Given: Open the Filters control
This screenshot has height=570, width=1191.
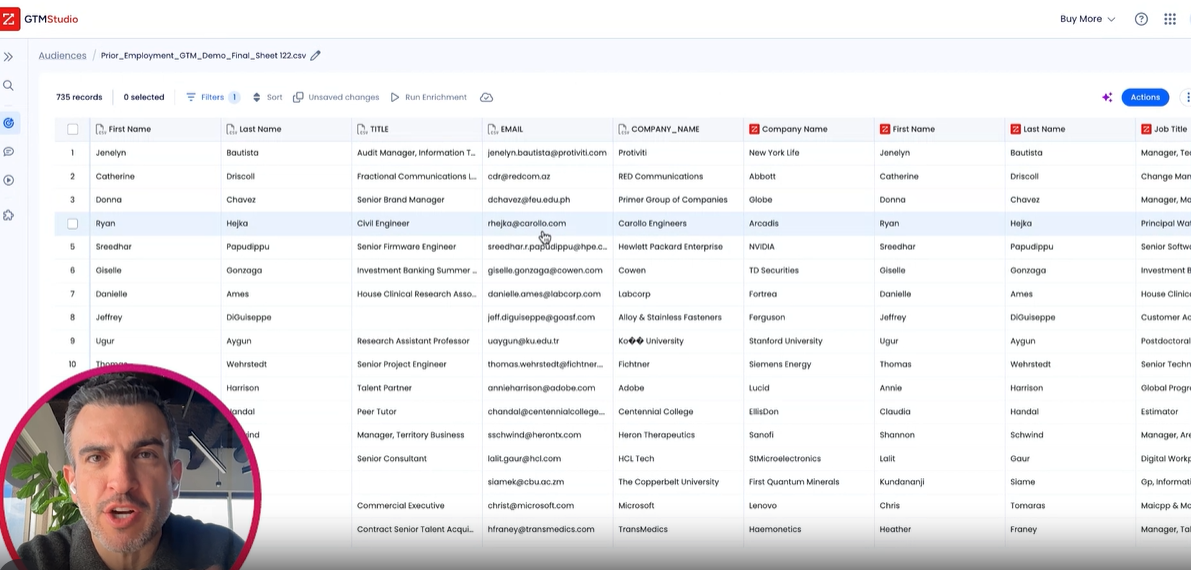Looking at the screenshot, I should 213,97.
